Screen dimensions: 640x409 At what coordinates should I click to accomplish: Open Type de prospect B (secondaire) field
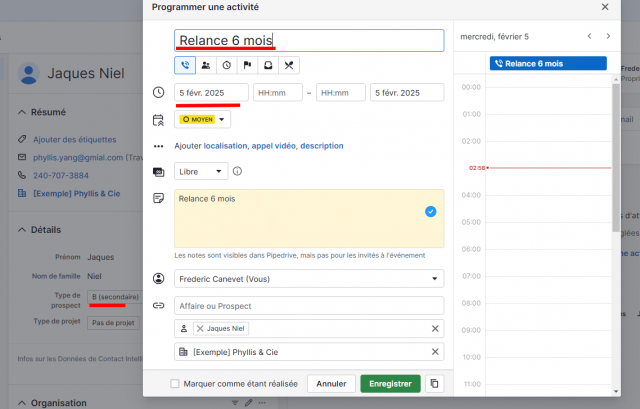pos(115,297)
